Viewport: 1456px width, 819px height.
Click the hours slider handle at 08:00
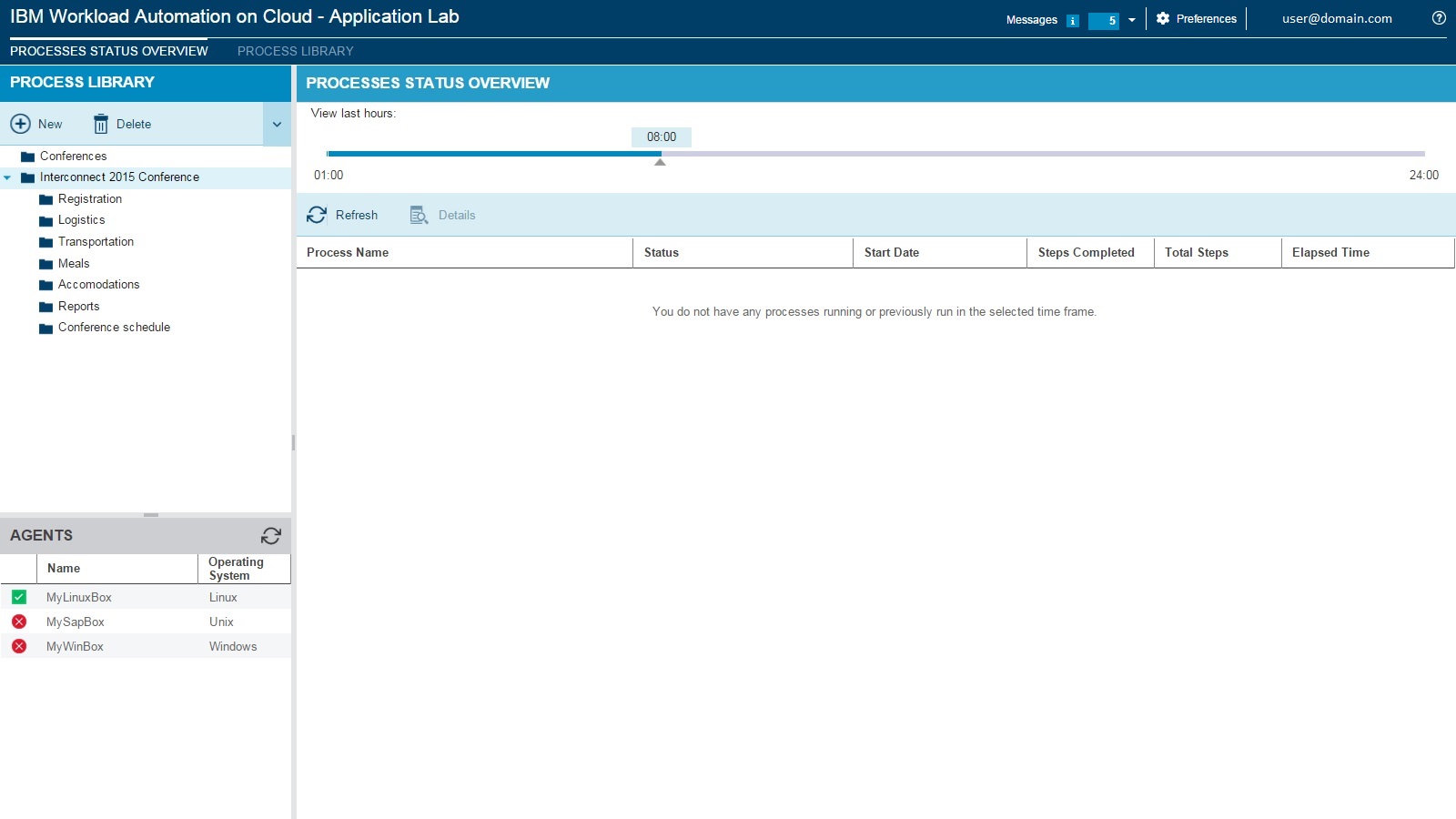pos(660,162)
